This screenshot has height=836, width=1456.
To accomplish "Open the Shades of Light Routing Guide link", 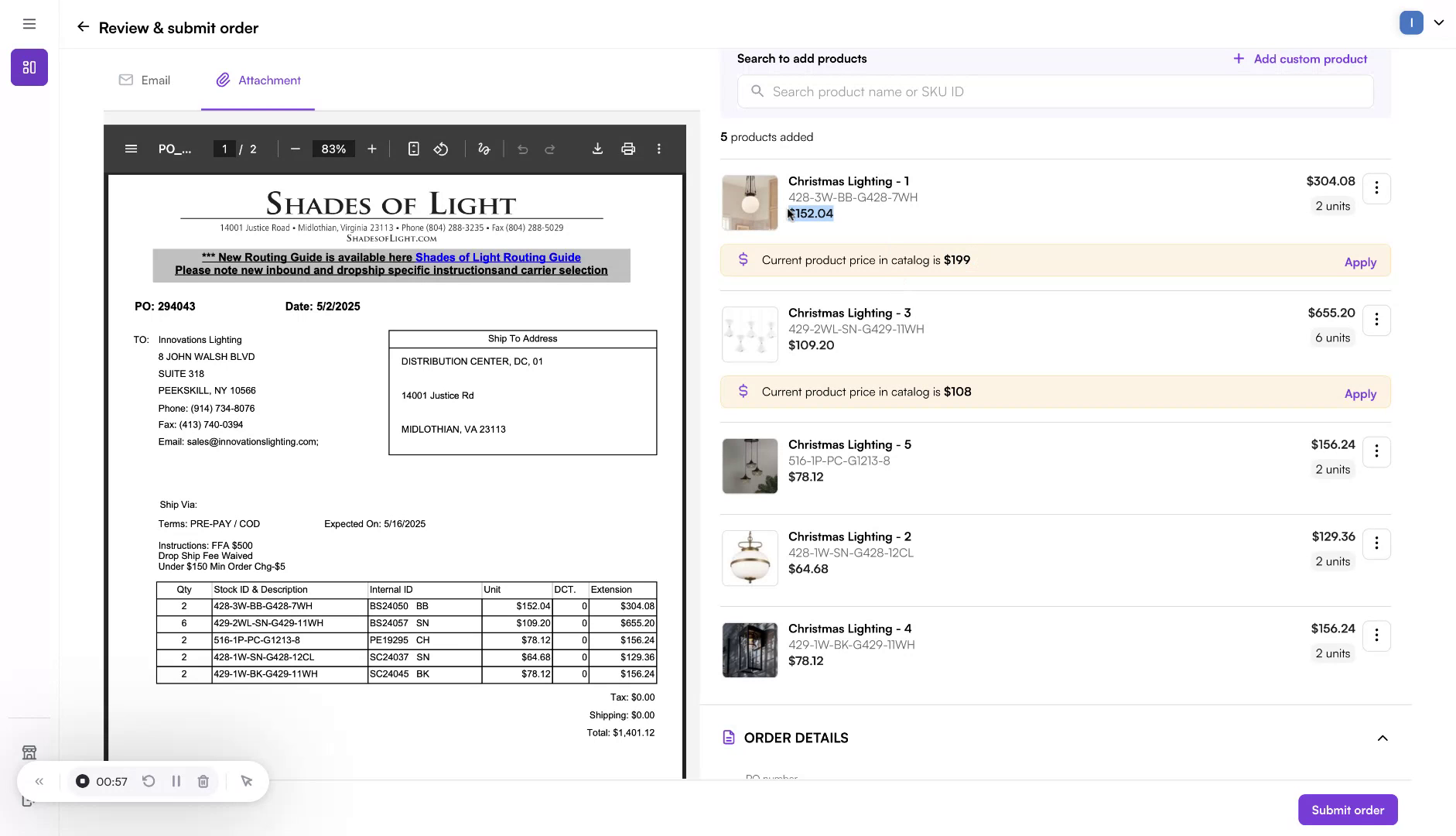I will [x=497, y=257].
